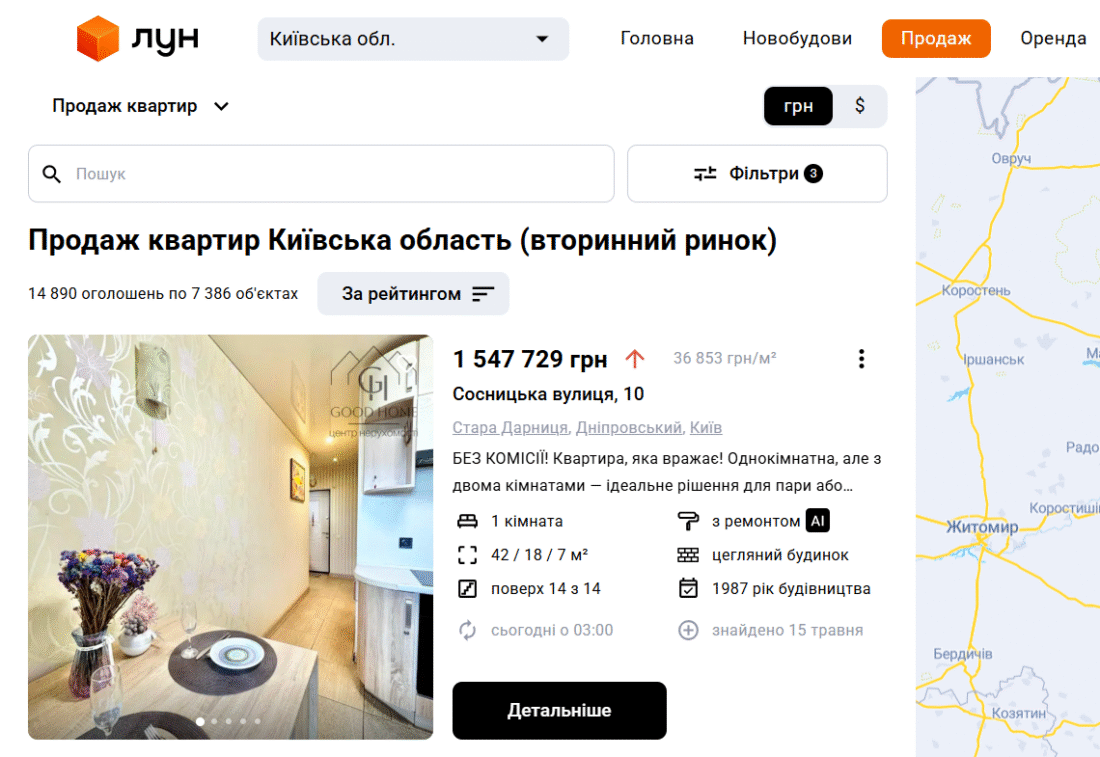
Task: Click the Детальніше button
Action: coord(559,710)
